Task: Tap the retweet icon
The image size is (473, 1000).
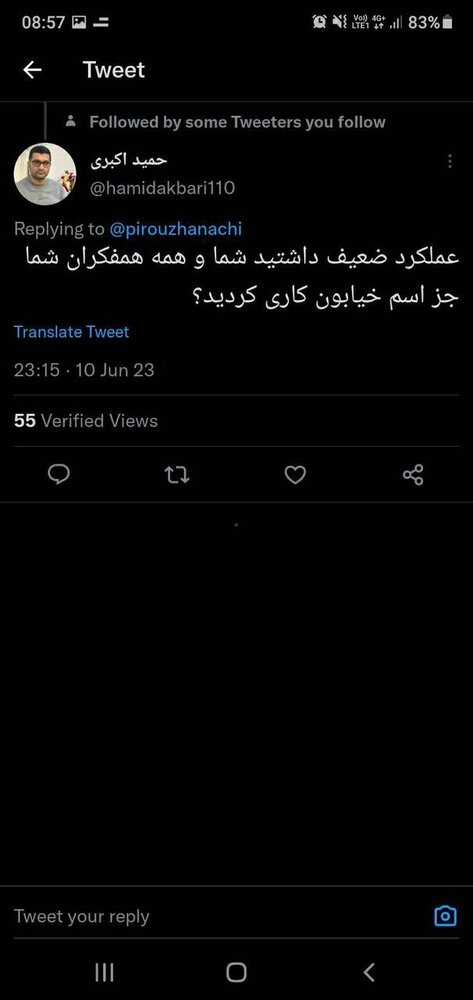Action: 177,474
